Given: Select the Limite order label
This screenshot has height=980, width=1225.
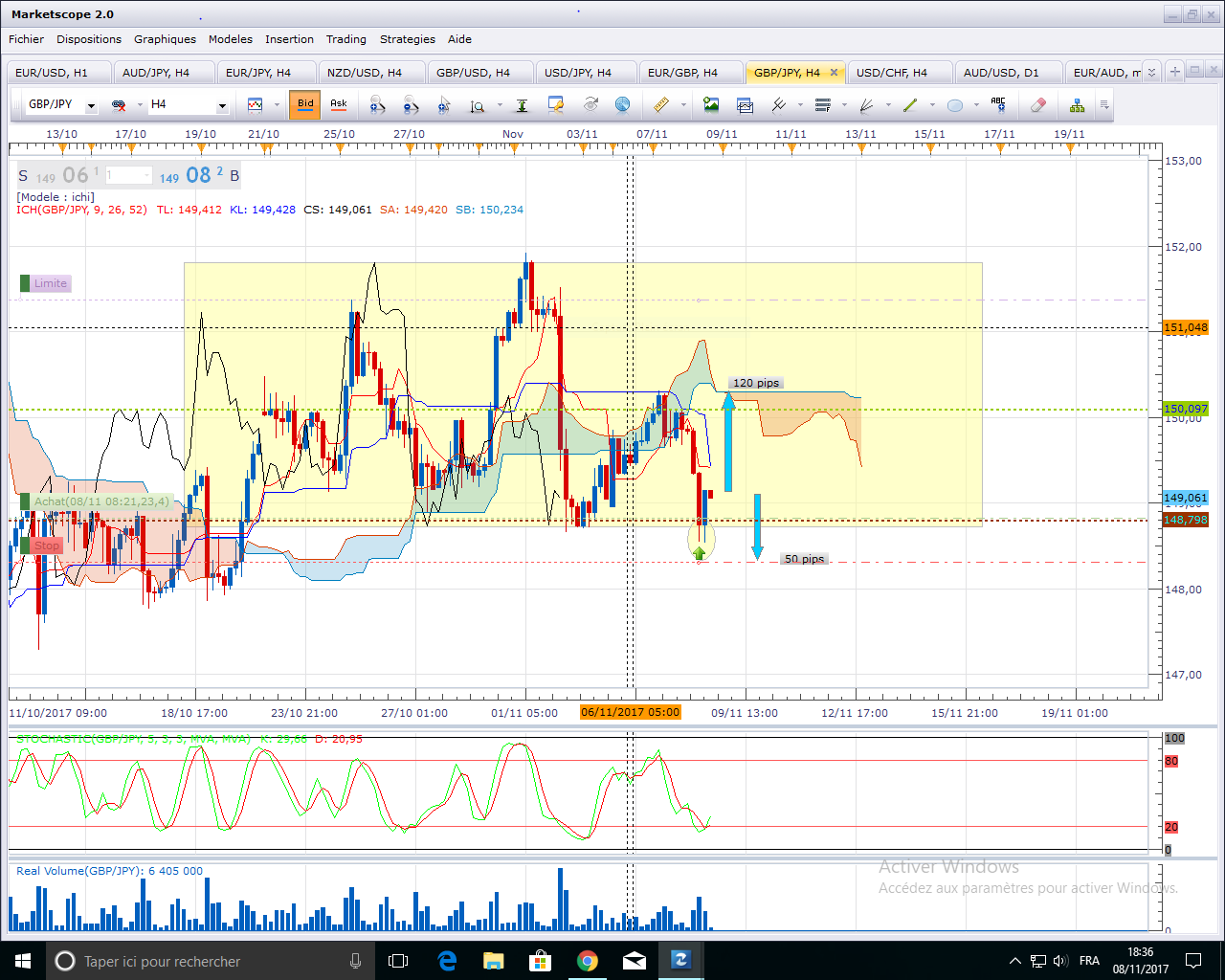Looking at the screenshot, I should [46, 283].
